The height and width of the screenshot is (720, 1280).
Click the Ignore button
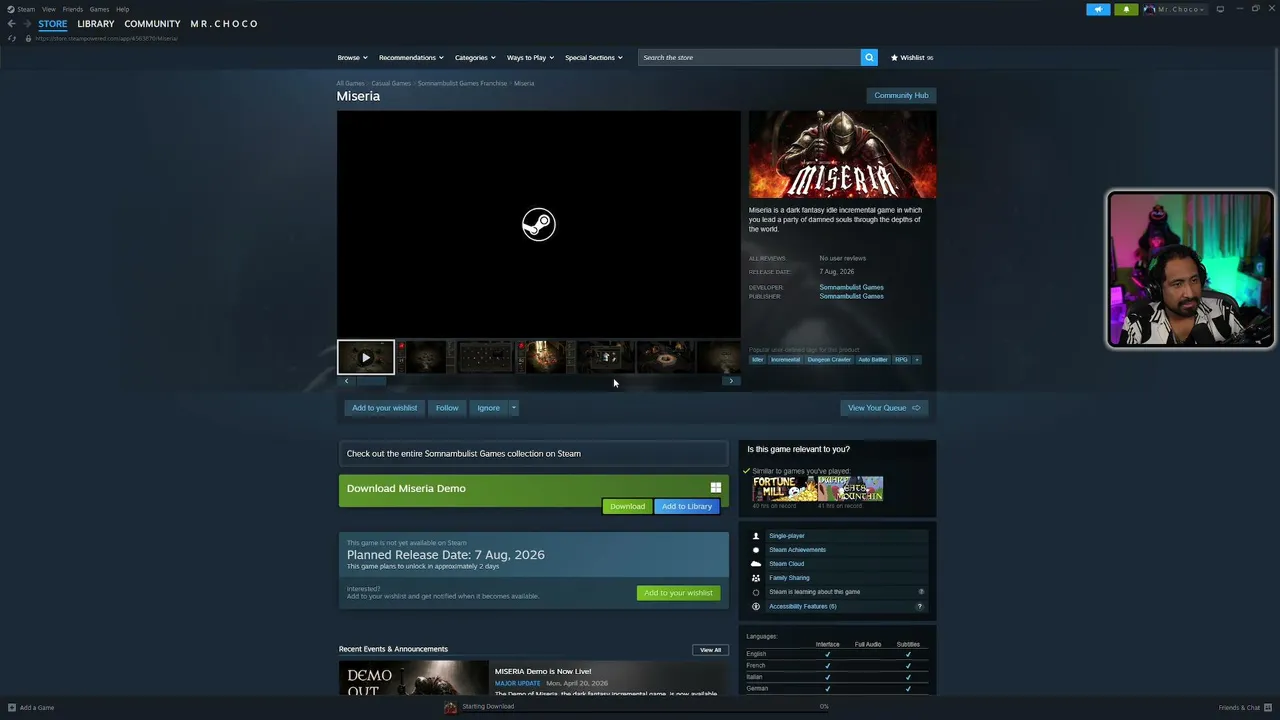click(488, 408)
